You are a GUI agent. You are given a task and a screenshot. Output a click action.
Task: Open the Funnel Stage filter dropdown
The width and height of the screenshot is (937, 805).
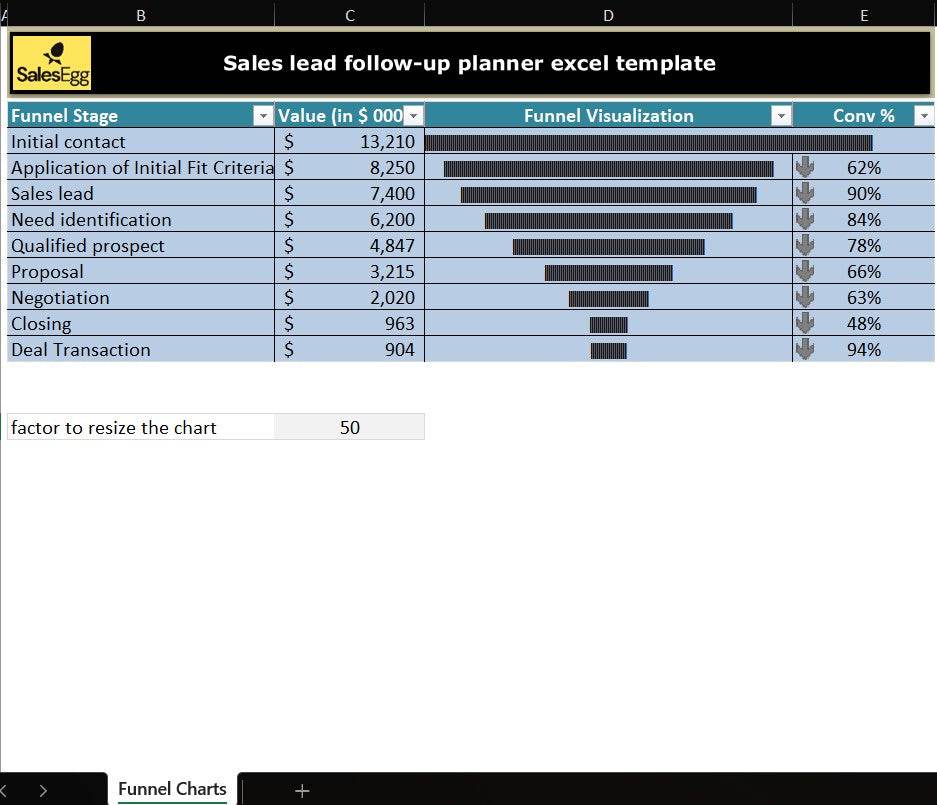coord(263,116)
